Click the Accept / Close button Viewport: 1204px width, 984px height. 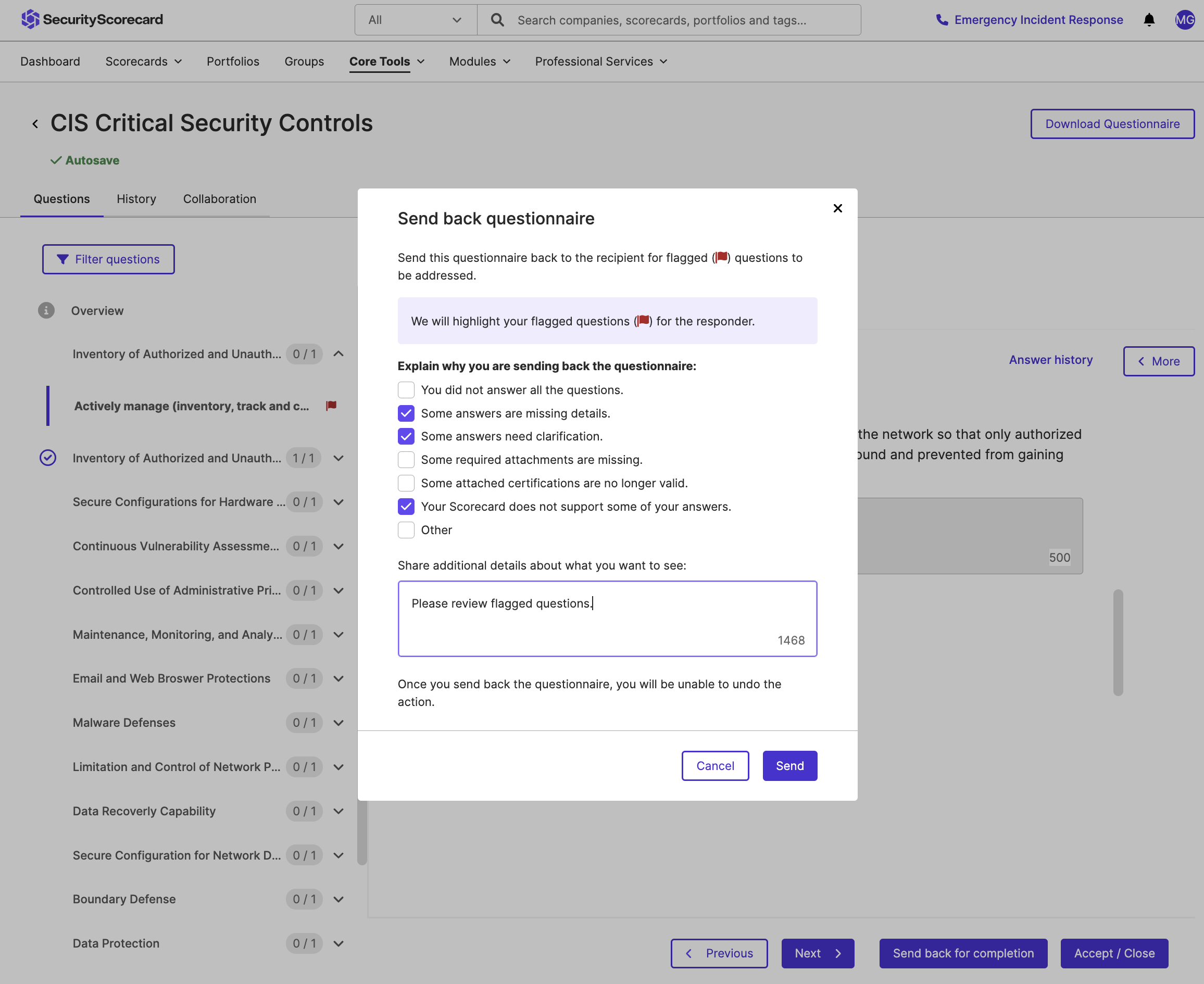1114,953
